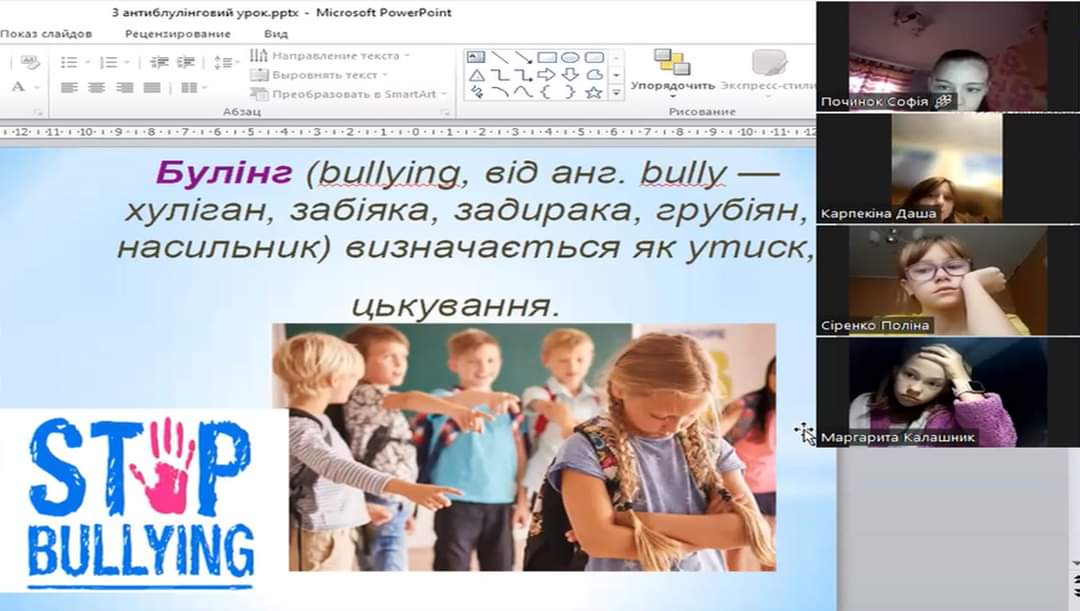Select the Rounded Rectangle shape
Screen dimensions: 1080x611
click(x=594, y=57)
